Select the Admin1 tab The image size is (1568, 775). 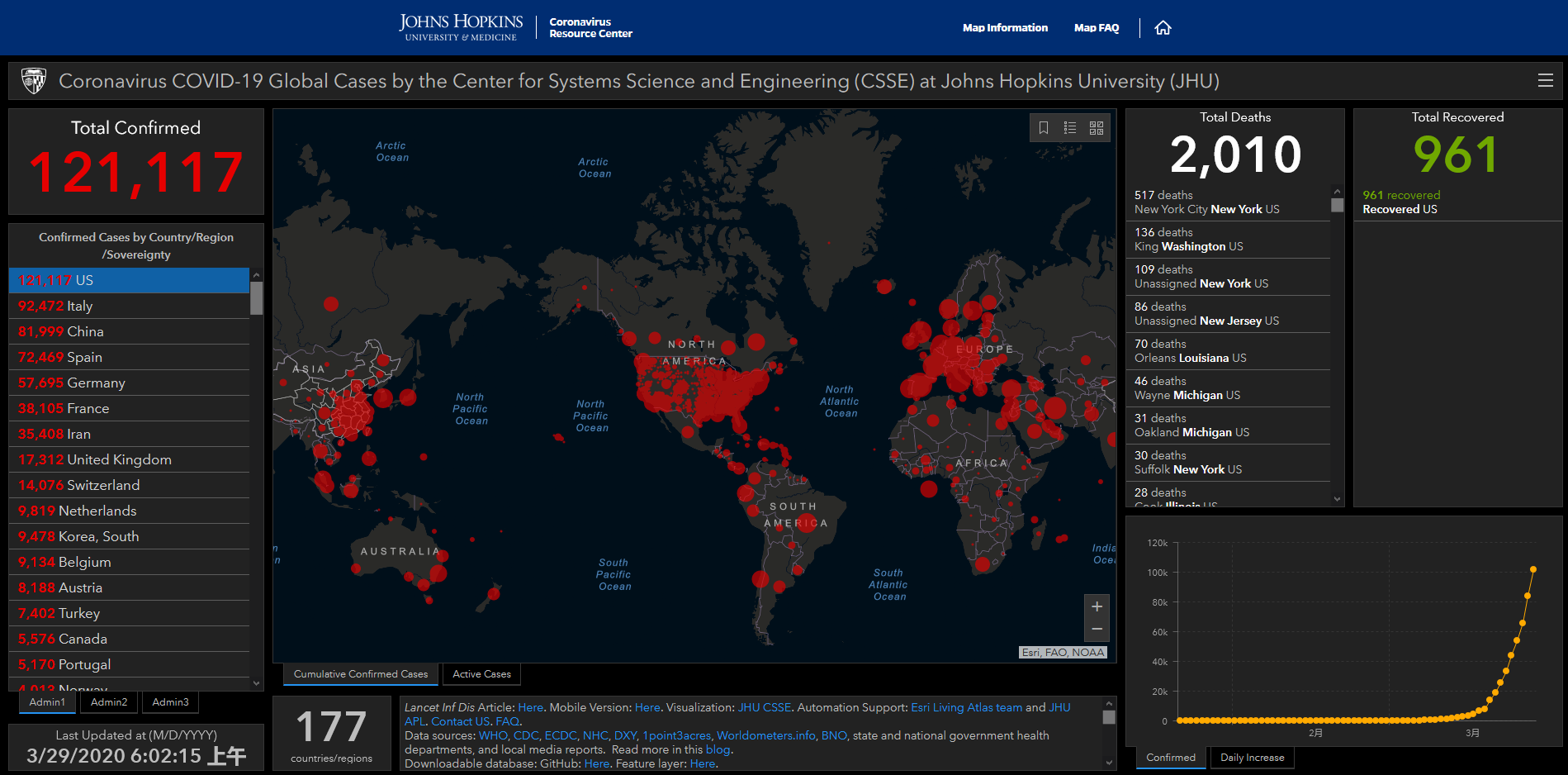tap(47, 702)
